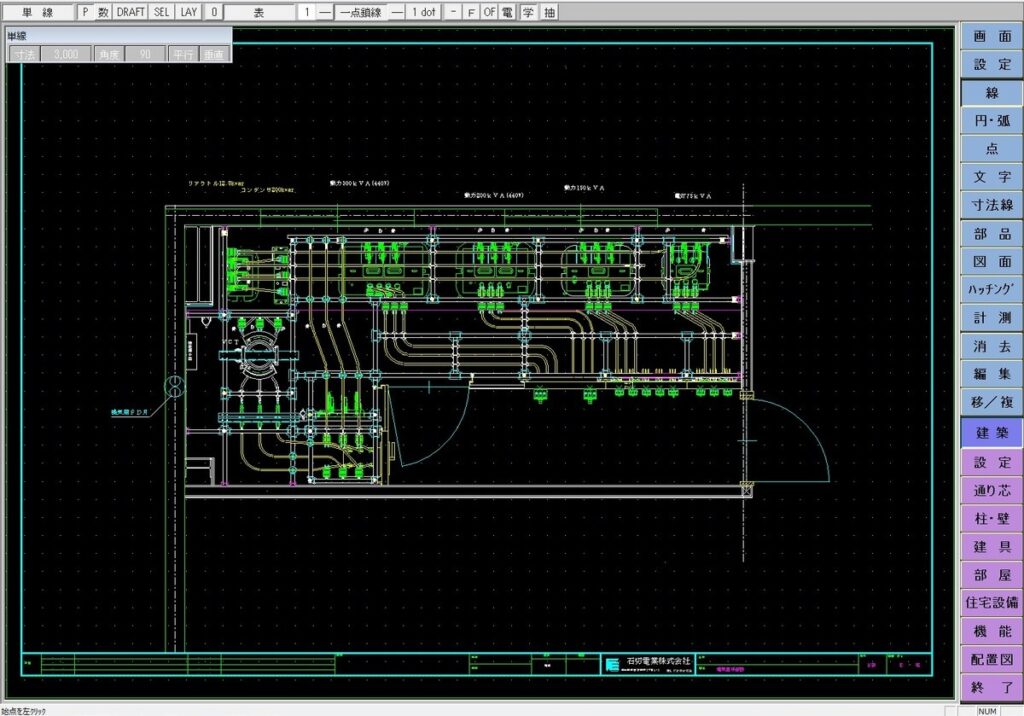The height and width of the screenshot is (716, 1024).
Task: Click the 始点を左クリック status message
Action: pos(24,711)
